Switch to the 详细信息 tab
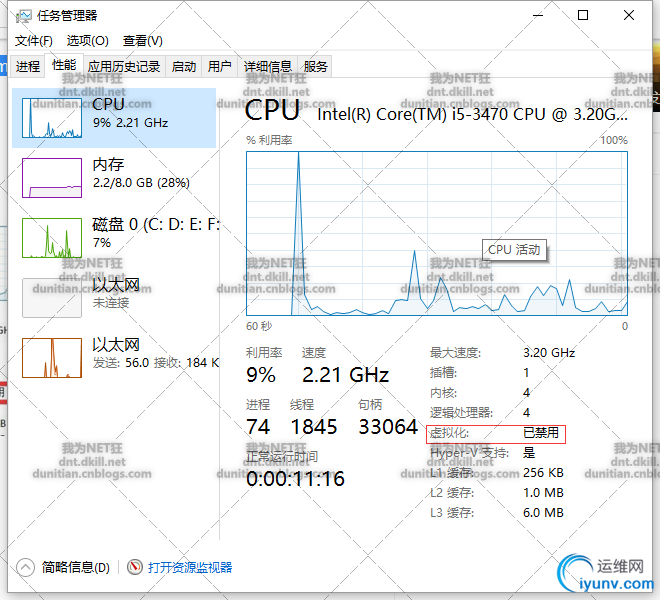Image resolution: width=660 pixels, height=600 pixels. 268,67
